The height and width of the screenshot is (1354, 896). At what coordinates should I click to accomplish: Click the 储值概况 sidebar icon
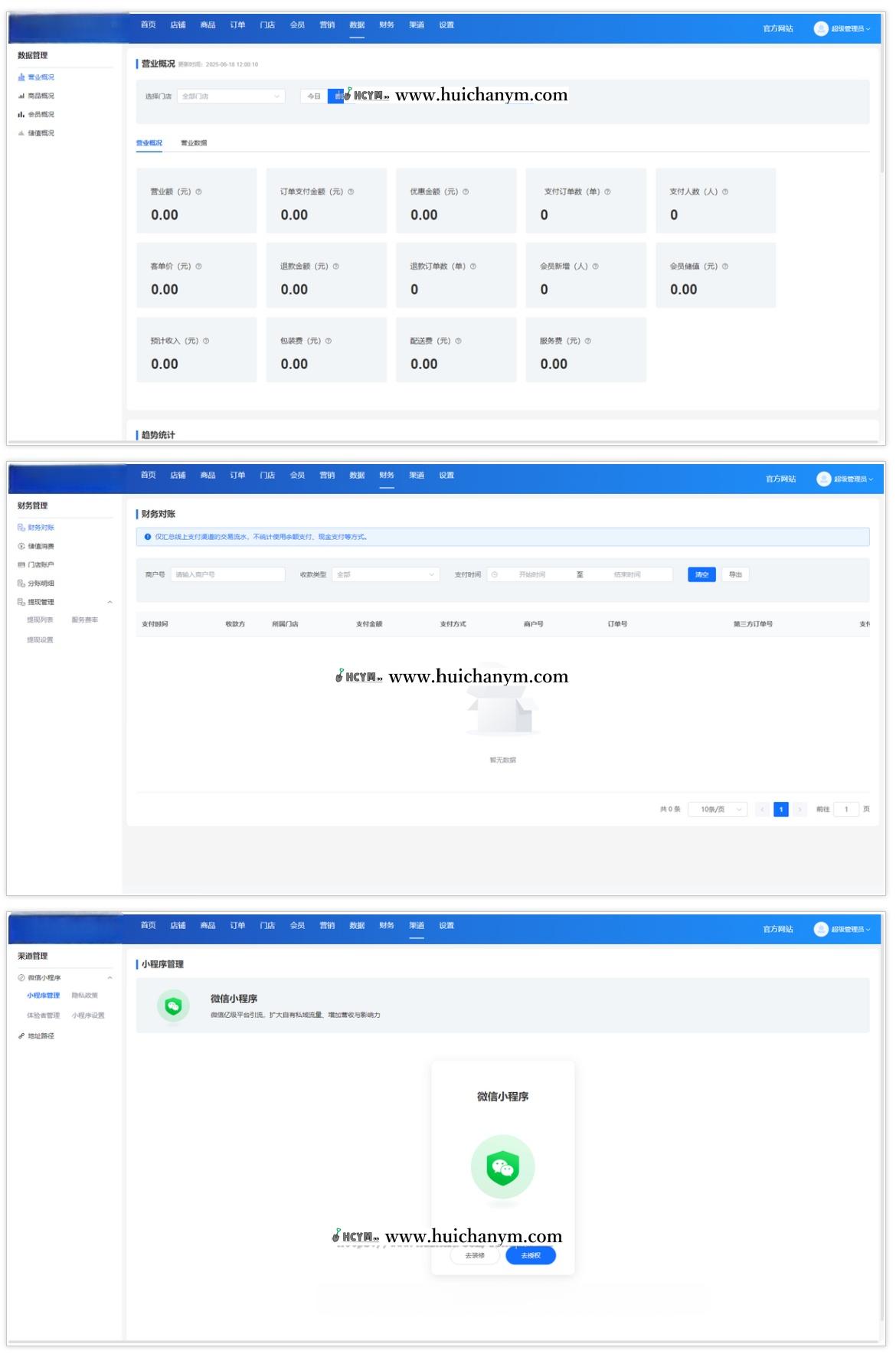tap(21, 133)
